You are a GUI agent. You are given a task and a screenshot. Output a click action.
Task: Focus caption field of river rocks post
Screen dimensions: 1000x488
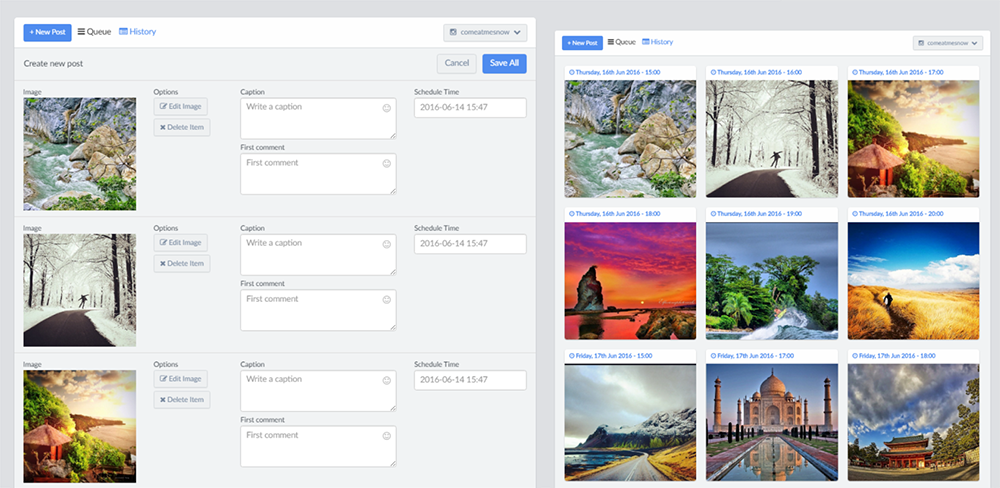[318, 119]
